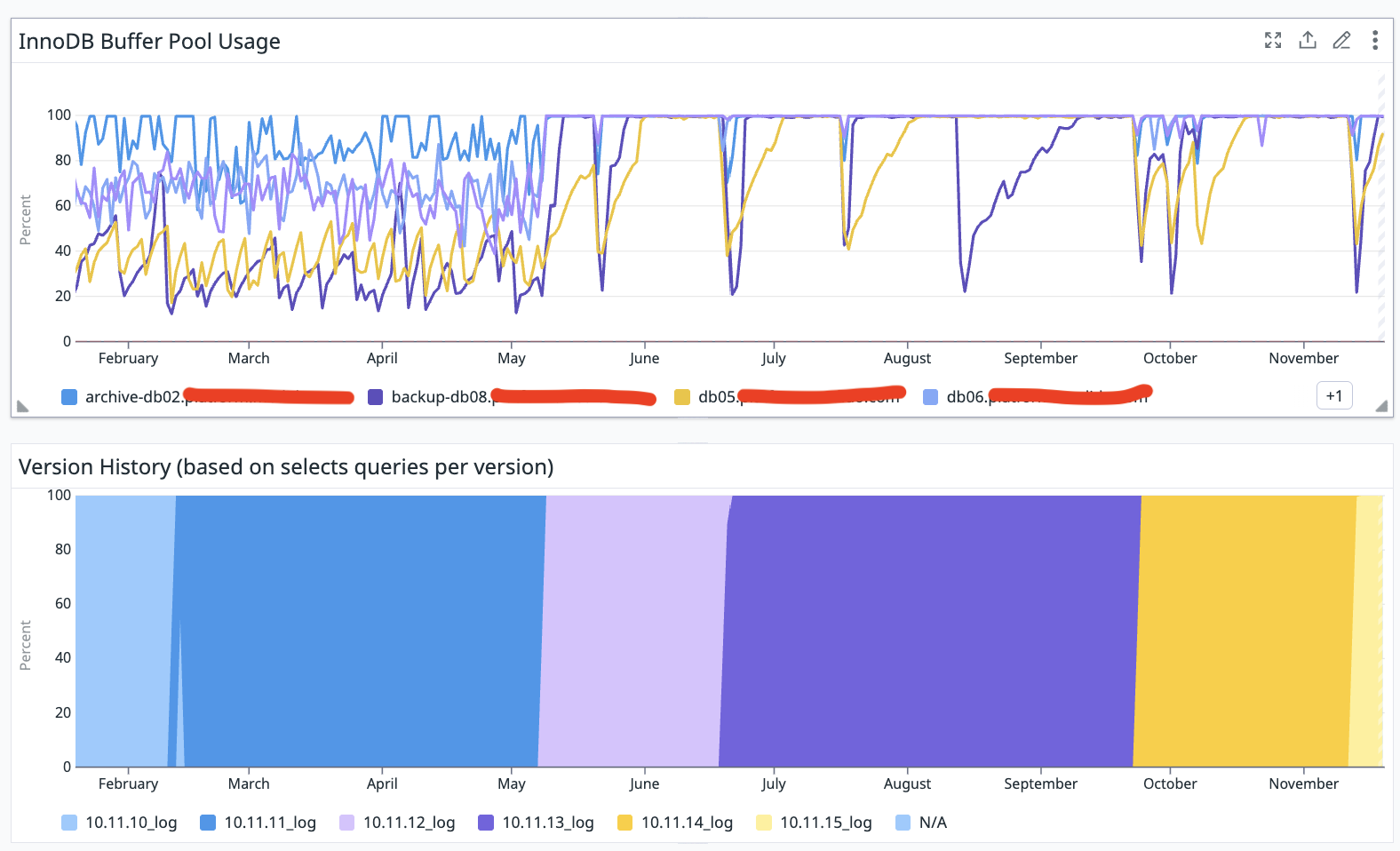Click the 10.11.13_log legend swatch
The image size is (1400, 851).
coord(486,823)
